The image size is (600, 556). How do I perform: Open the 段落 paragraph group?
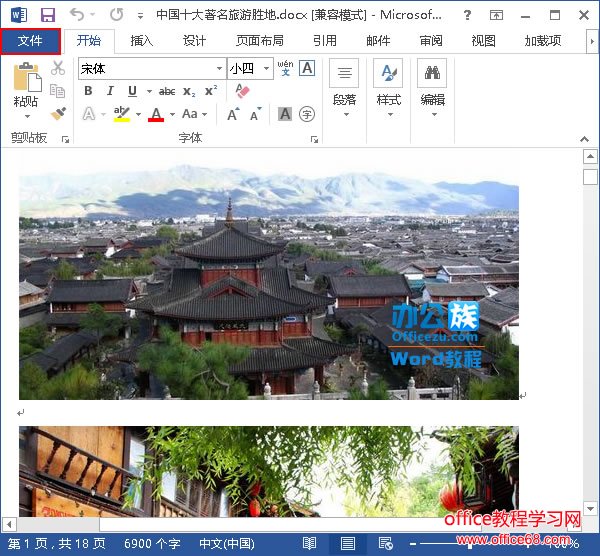pyautogui.click(x=344, y=89)
